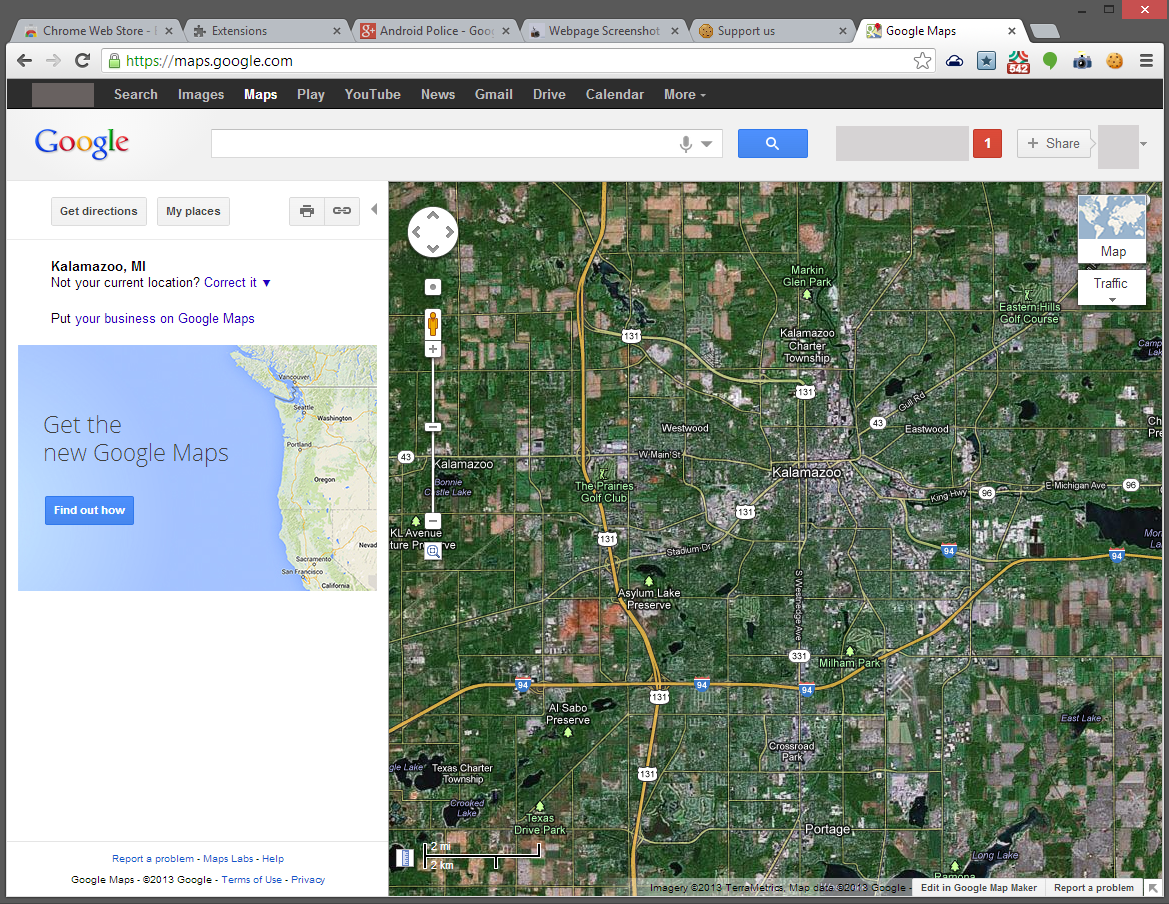Click the Find out how button
The image size is (1169, 904).
[89, 510]
